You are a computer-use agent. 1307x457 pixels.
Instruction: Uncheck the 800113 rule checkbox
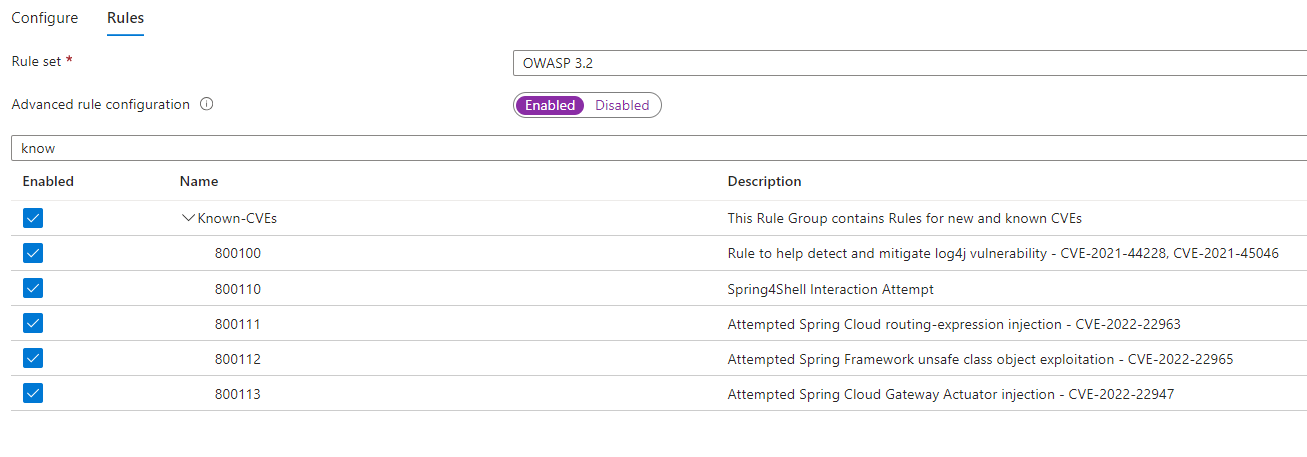pyautogui.click(x=33, y=394)
